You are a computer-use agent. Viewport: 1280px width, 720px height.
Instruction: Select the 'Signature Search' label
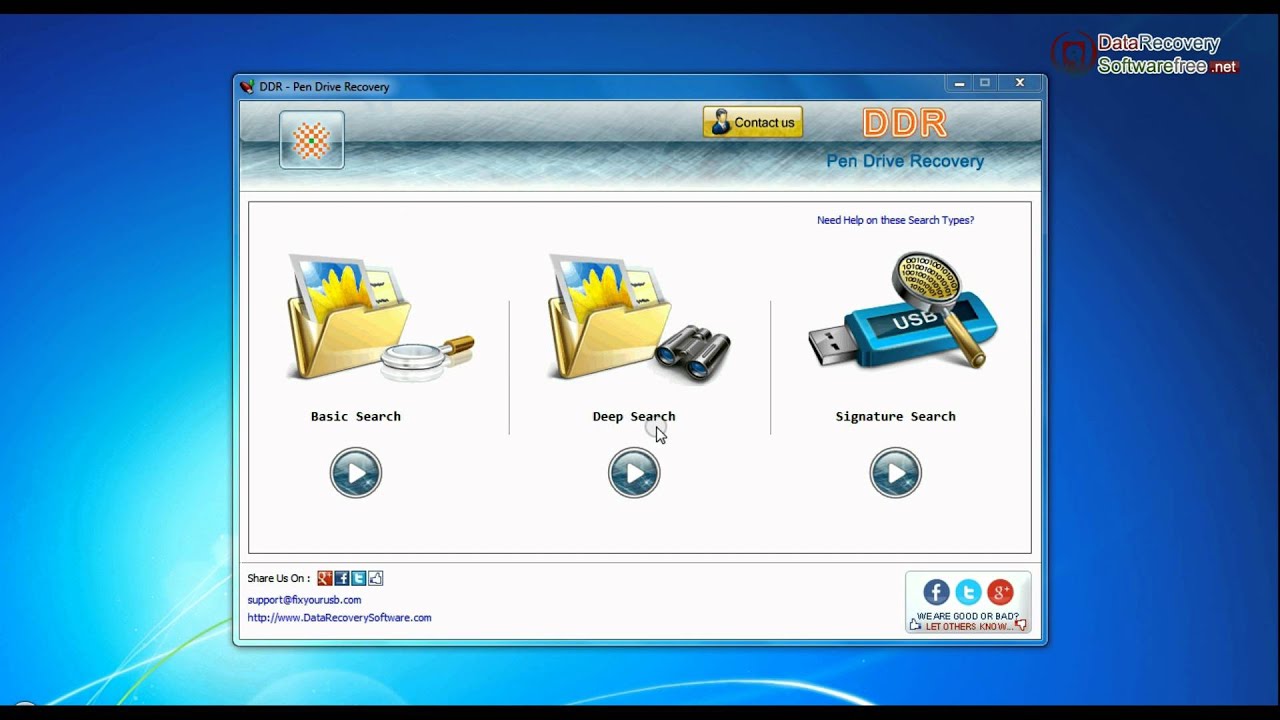pos(895,416)
